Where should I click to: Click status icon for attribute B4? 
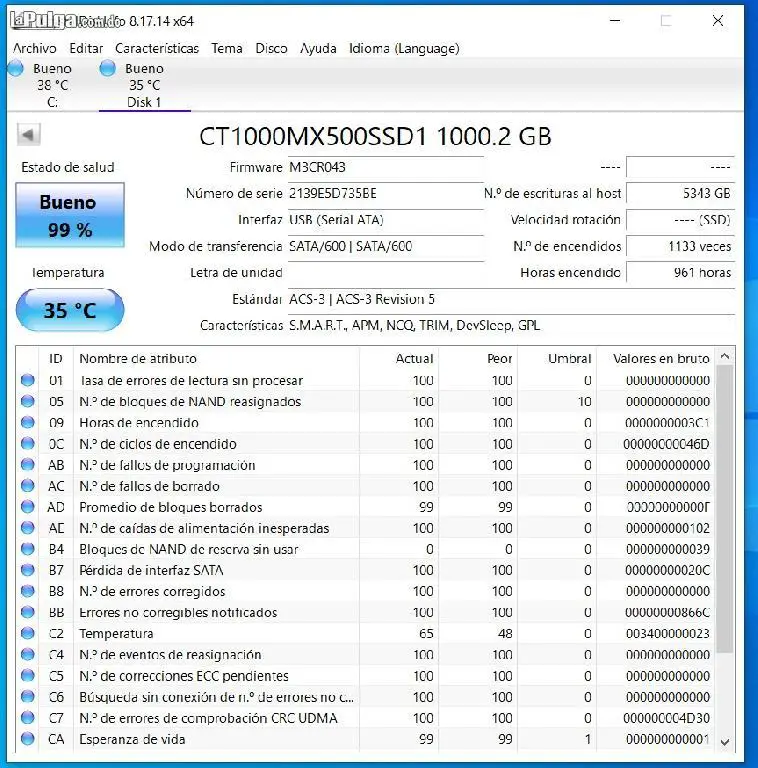tap(28, 549)
